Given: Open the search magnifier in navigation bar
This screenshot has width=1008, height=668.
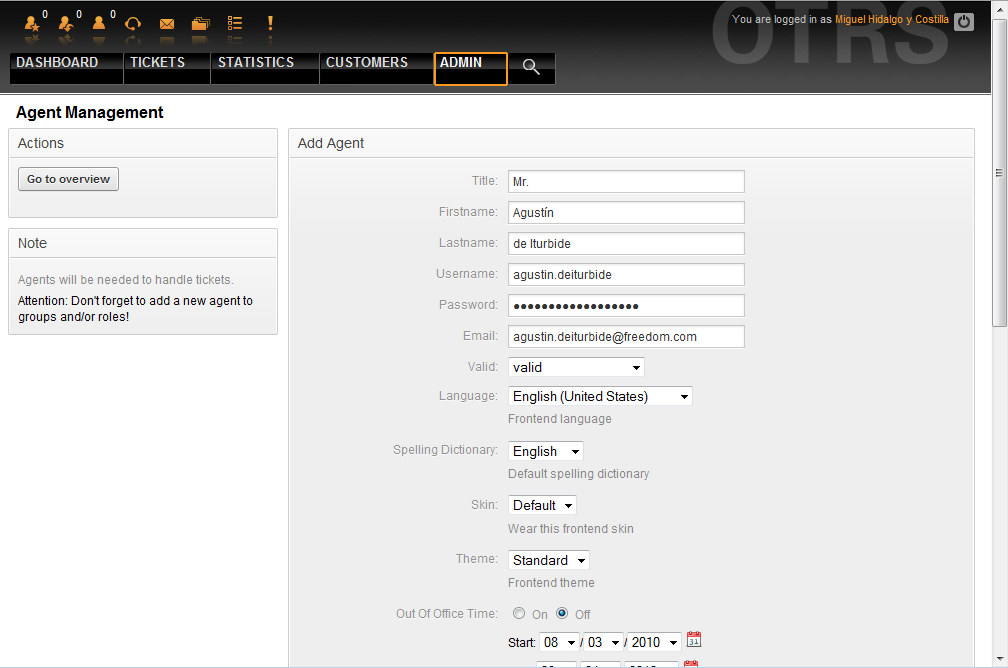Looking at the screenshot, I should click(531, 67).
